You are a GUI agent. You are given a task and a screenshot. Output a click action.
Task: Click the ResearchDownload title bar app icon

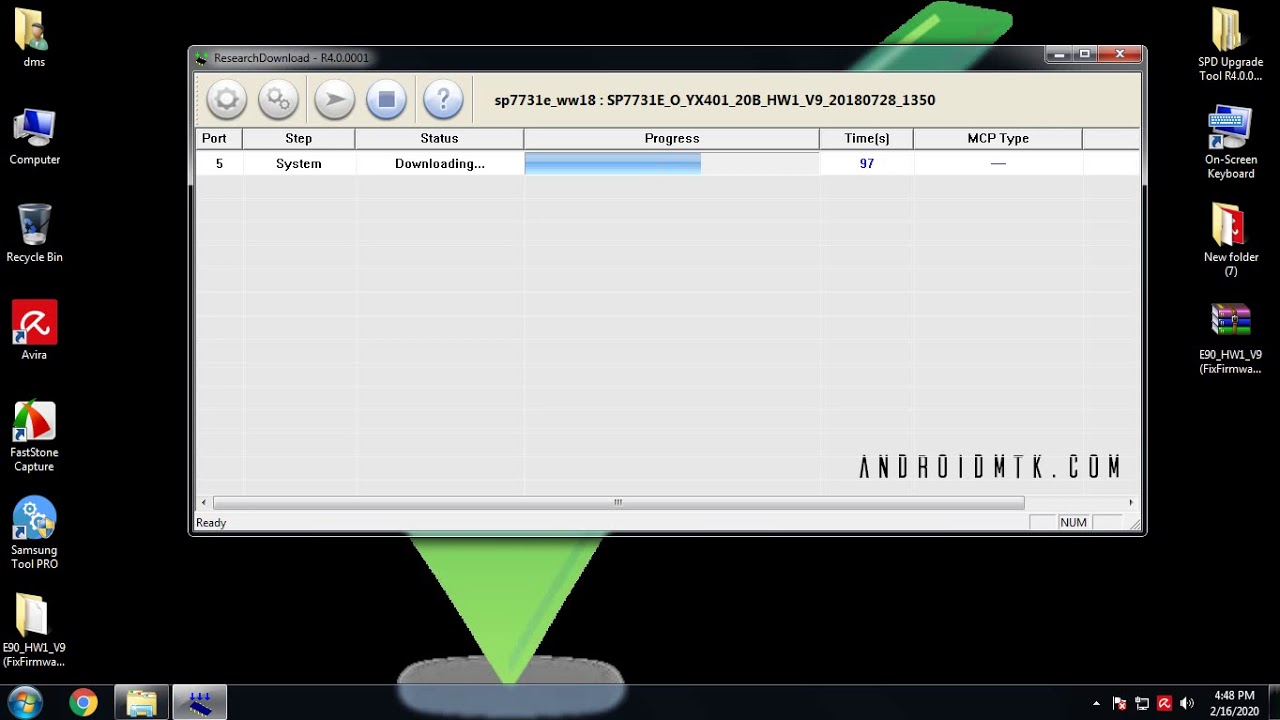pyautogui.click(x=202, y=58)
